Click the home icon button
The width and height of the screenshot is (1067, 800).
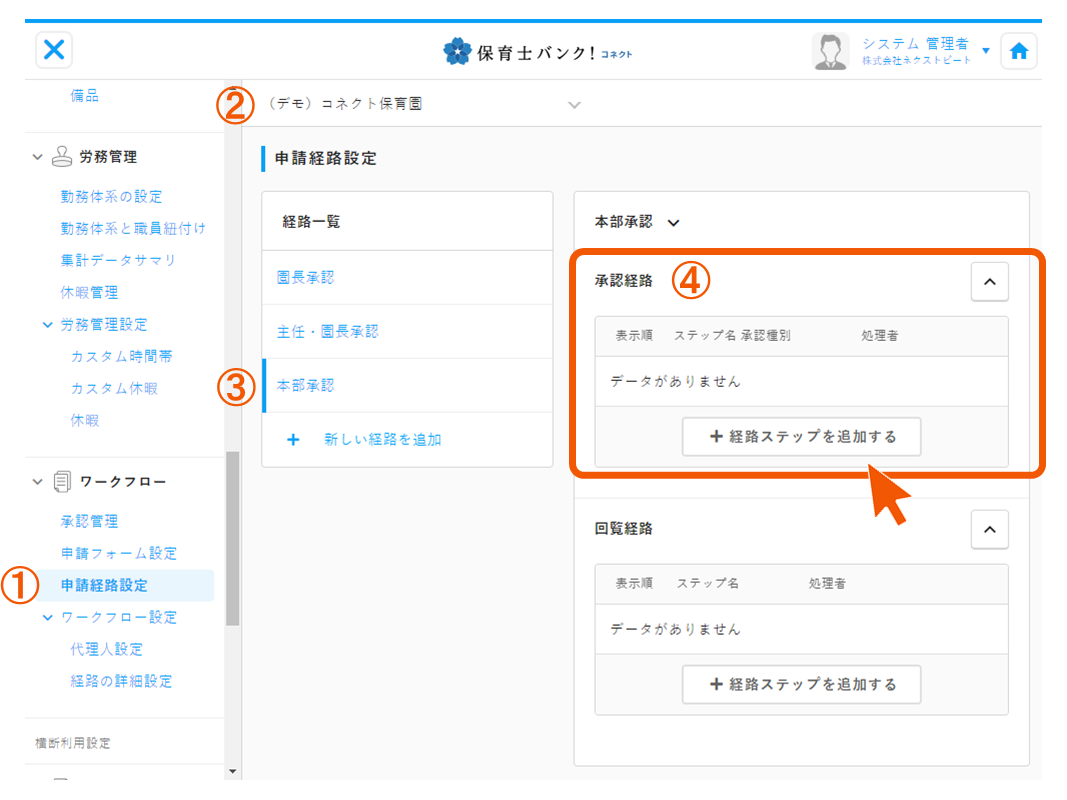(x=1018, y=52)
